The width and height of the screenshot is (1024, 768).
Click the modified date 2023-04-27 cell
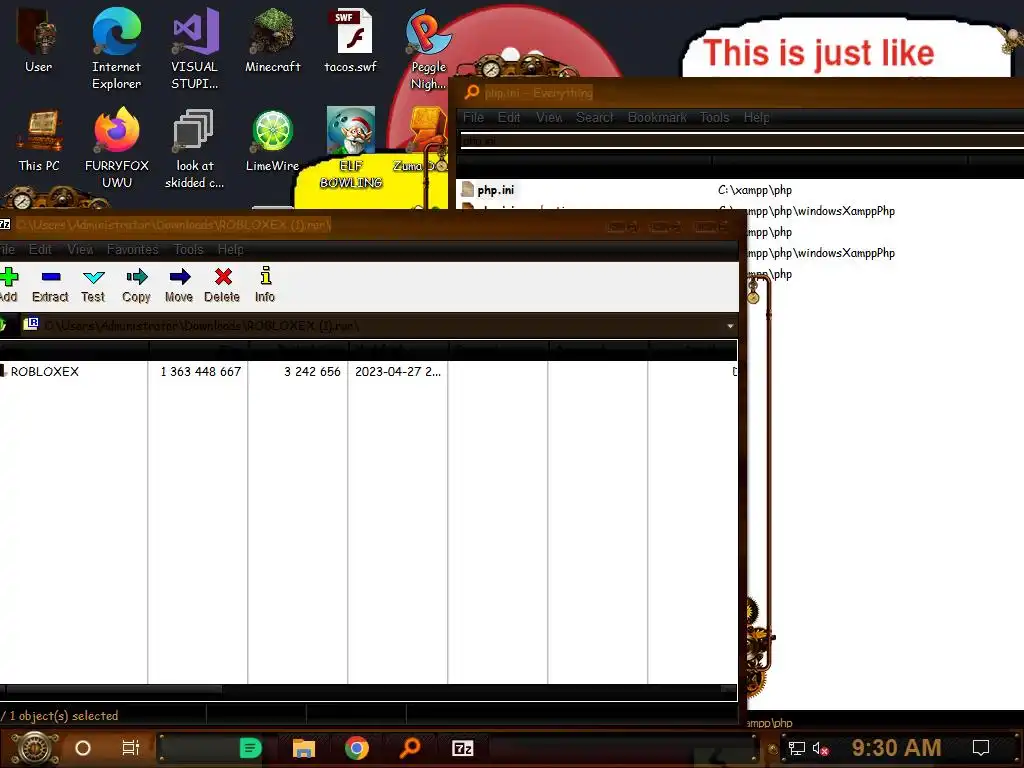[x=398, y=372]
